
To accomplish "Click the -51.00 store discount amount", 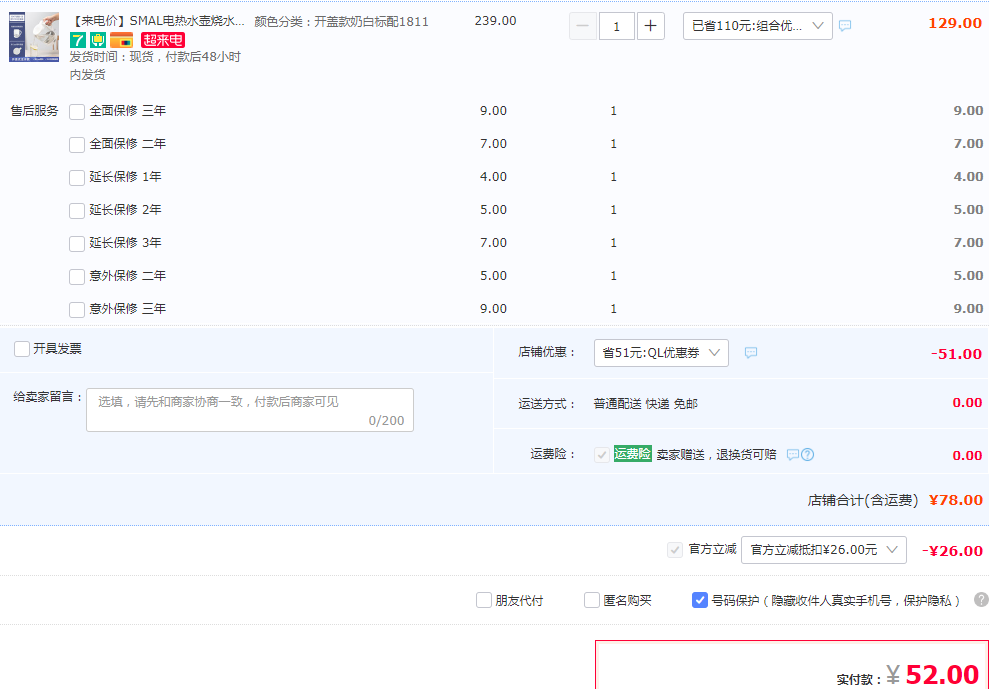I will [x=956, y=354].
